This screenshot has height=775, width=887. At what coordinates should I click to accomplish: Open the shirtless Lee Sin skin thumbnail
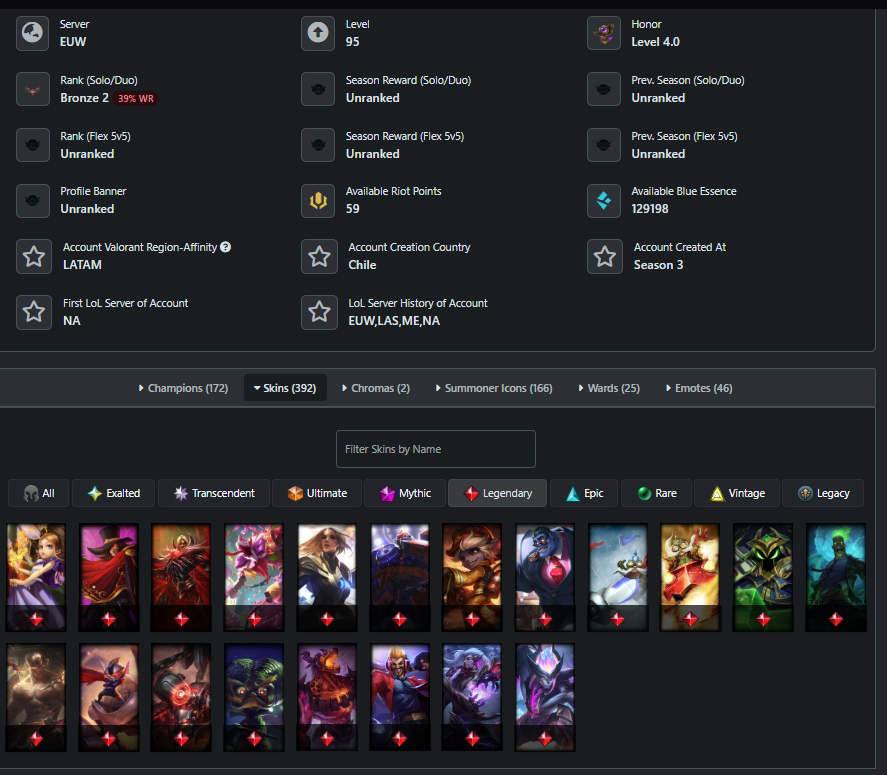[36, 697]
